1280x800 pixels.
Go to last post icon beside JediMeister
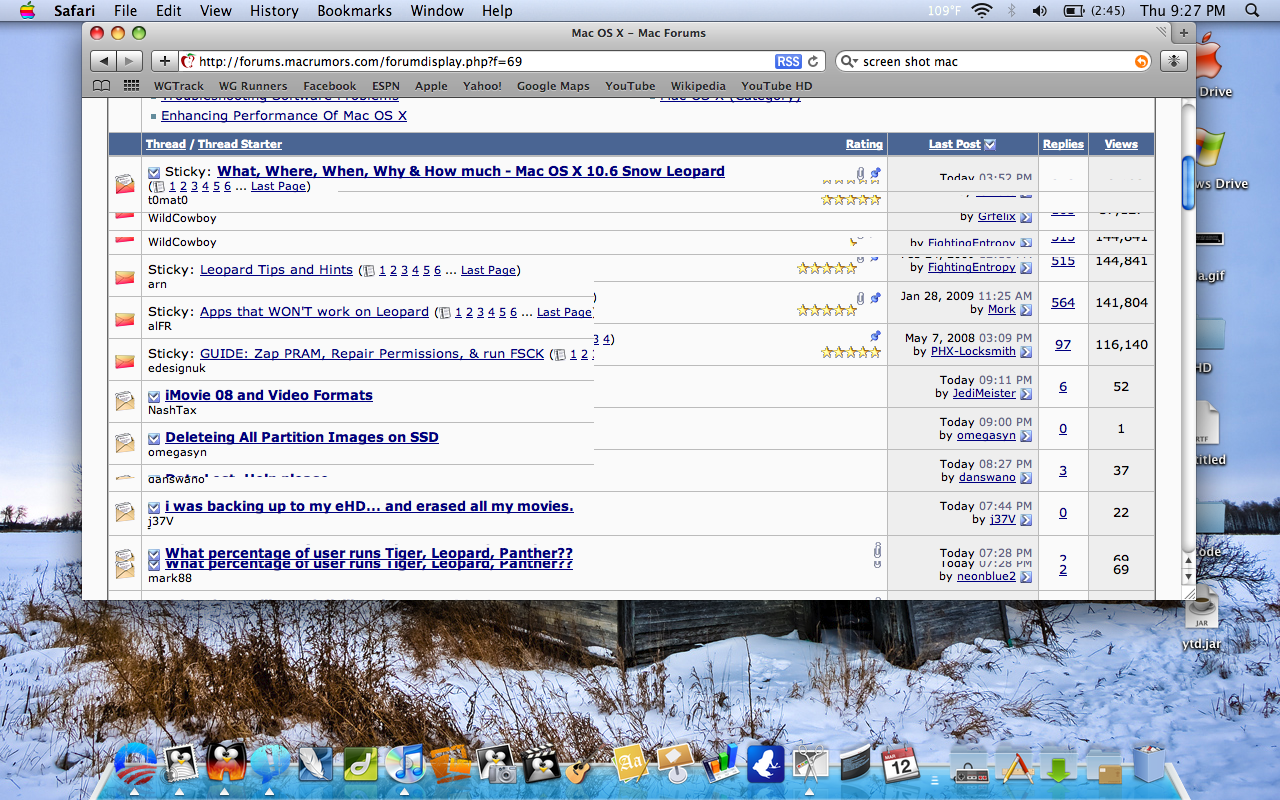[1026, 394]
